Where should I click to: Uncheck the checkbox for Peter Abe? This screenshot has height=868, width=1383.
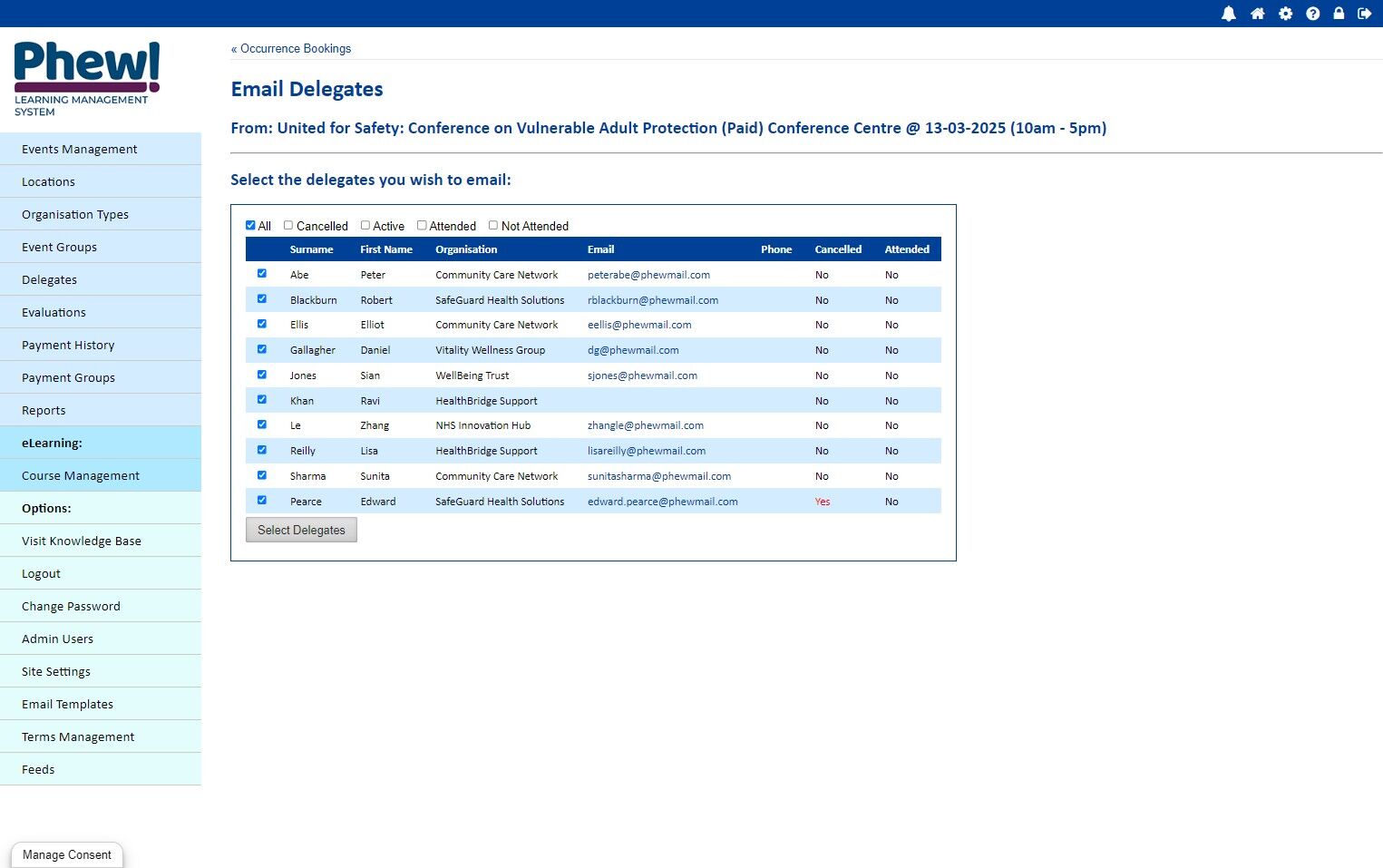pos(262,273)
